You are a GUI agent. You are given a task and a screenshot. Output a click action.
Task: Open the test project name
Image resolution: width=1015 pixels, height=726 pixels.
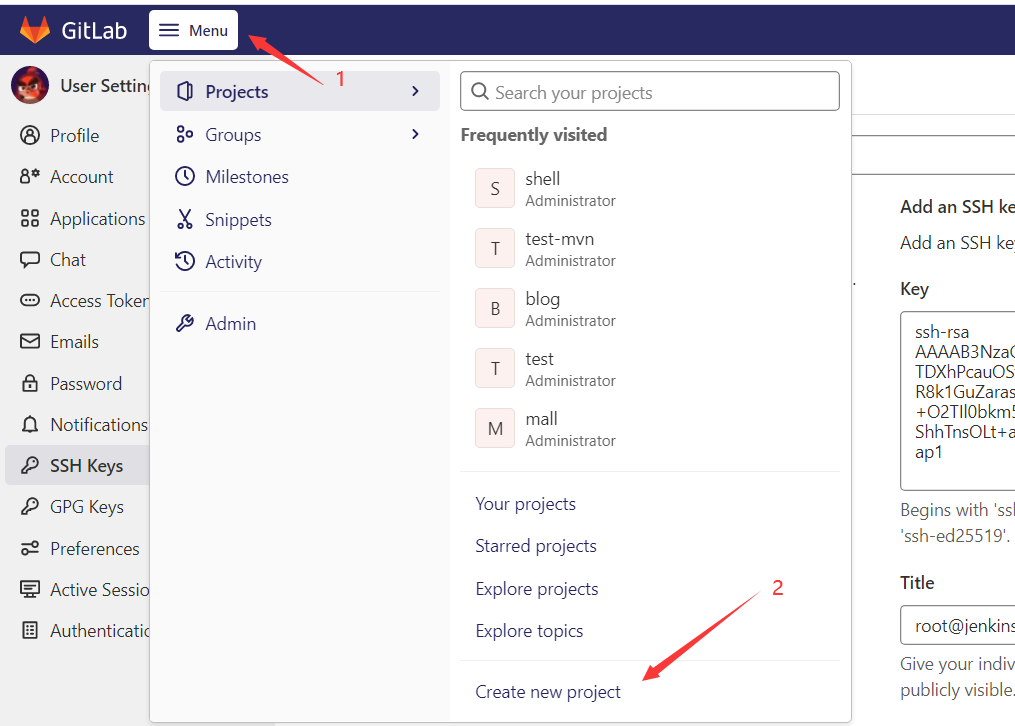(539, 359)
